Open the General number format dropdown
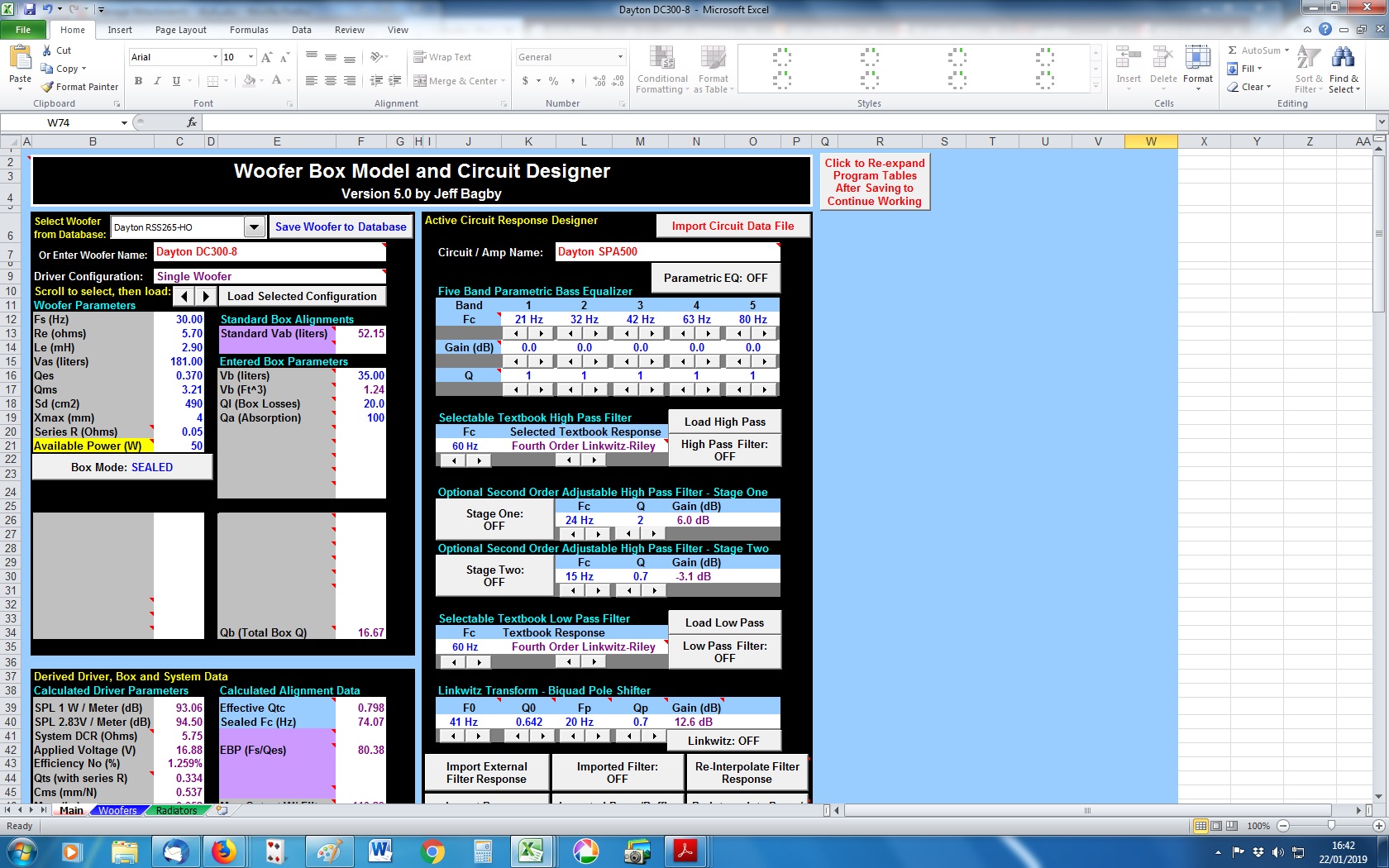This screenshot has width=1389, height=868. pyautogui.click(x=620, y=57)
